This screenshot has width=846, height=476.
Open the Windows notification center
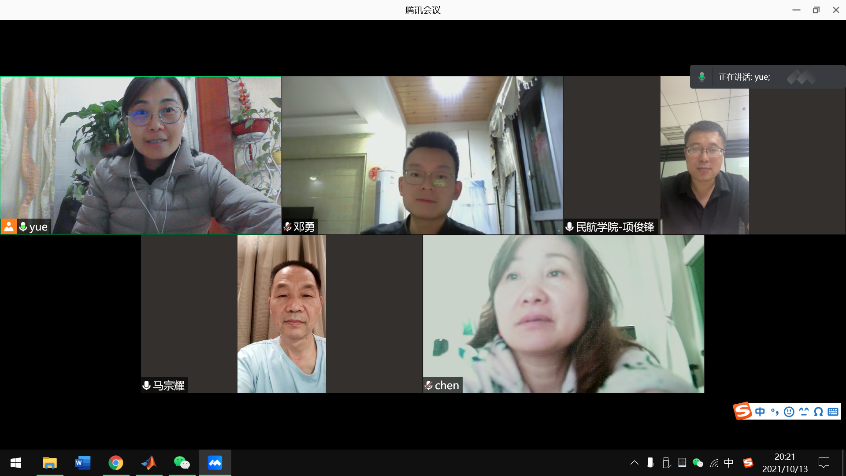824,463
